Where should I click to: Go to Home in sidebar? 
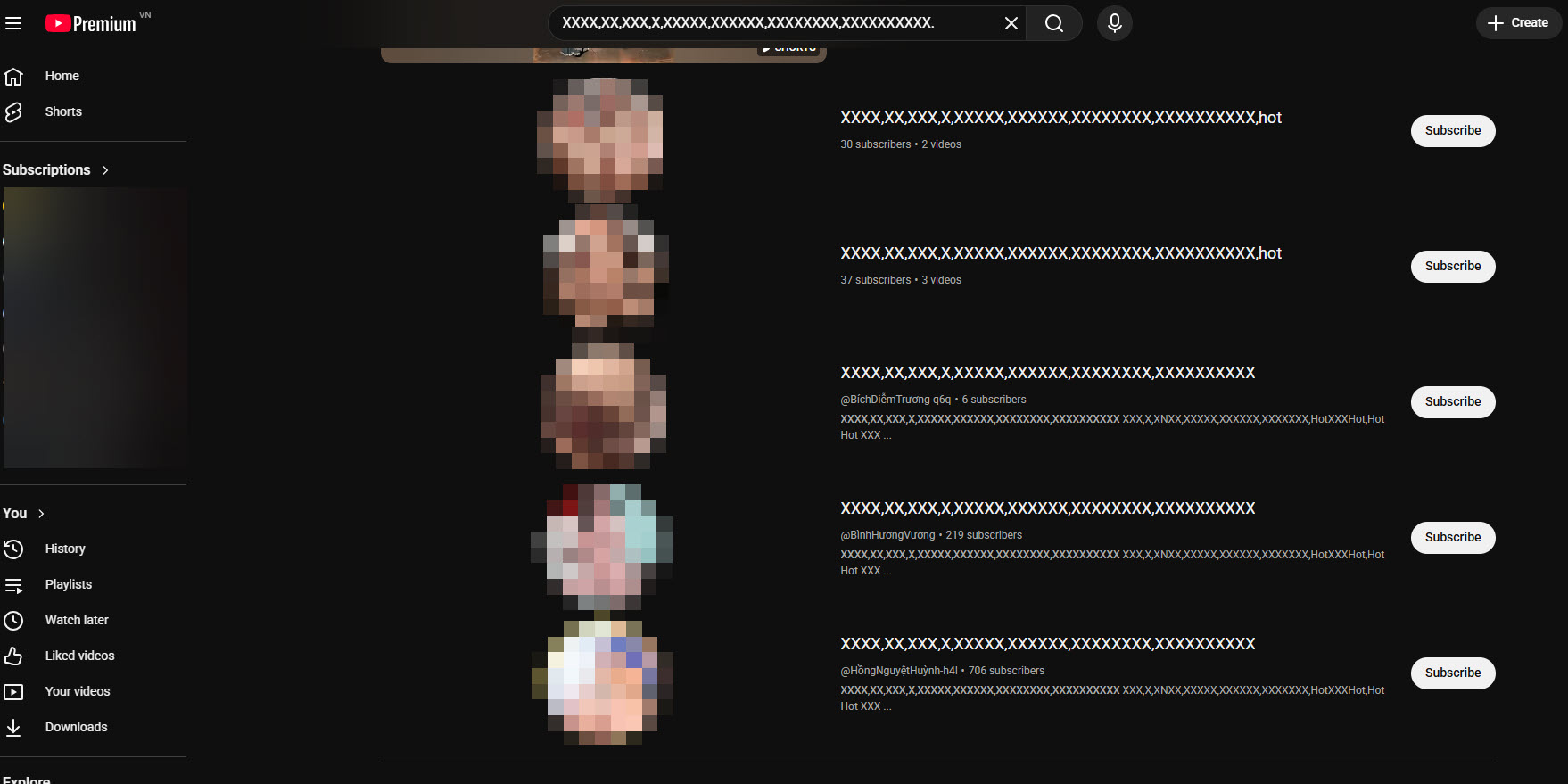pos(62,76)
